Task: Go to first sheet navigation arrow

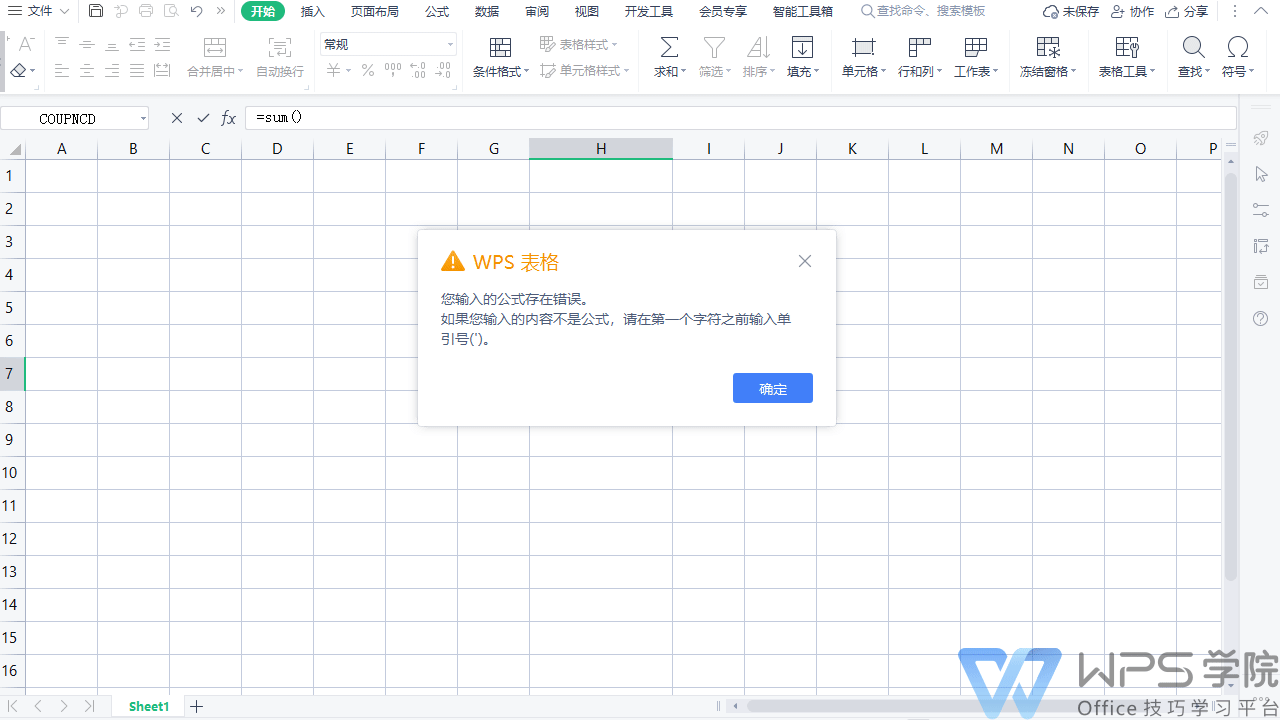Action: tap(13, 706)
